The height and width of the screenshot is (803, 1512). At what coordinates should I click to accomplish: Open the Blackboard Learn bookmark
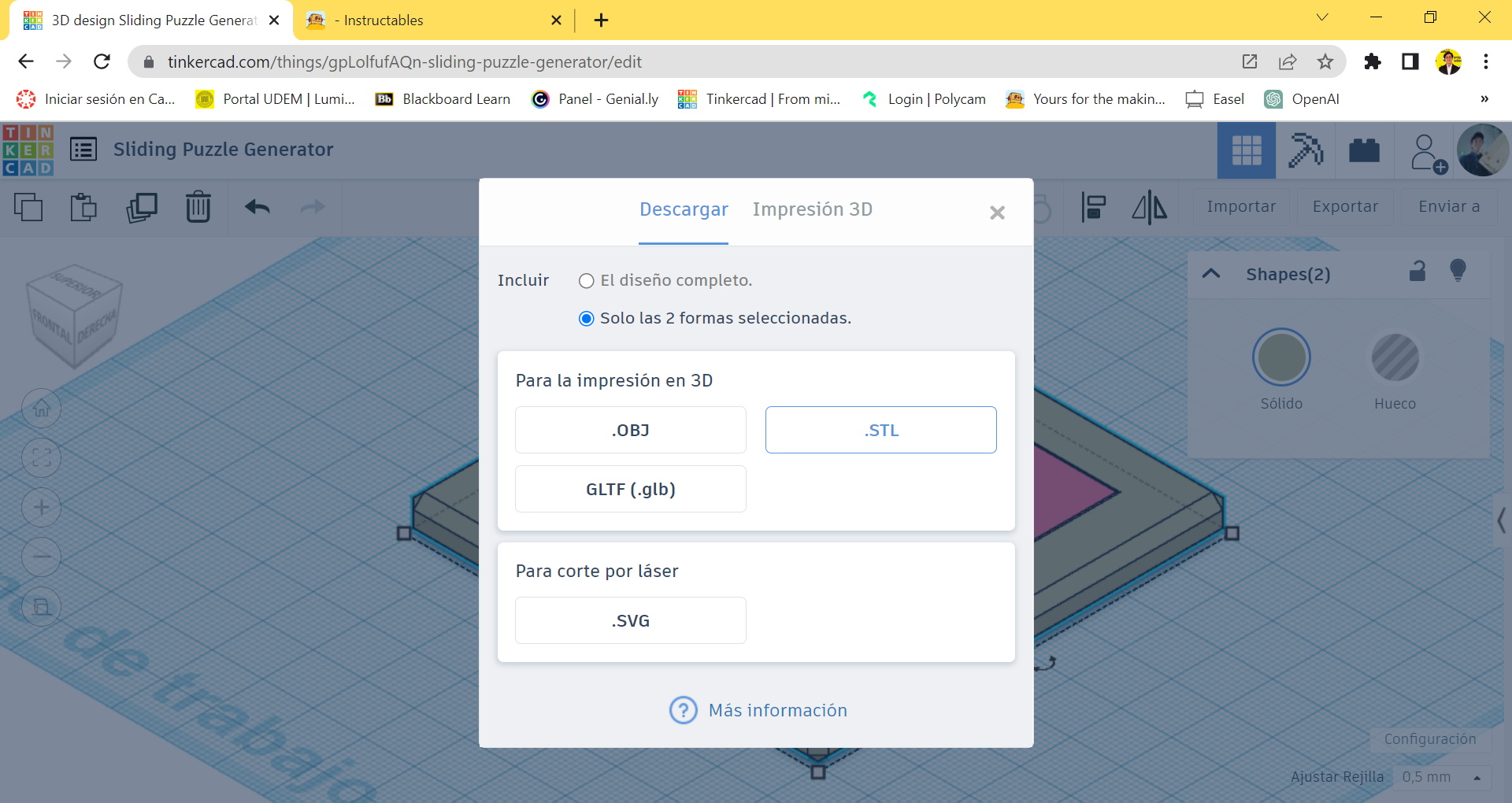pos(443,99)
